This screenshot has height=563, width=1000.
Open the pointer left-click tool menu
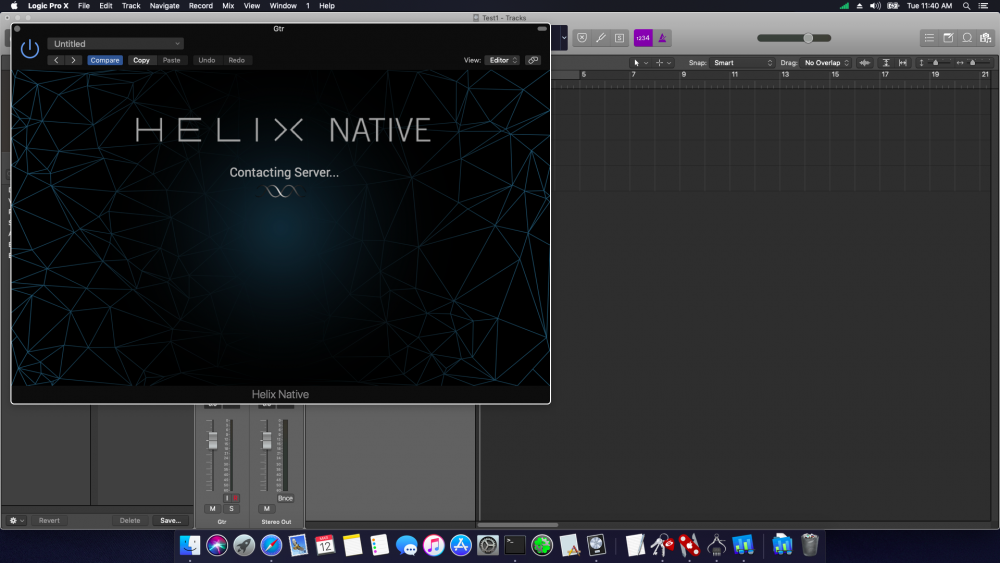[x=640, y=62]
